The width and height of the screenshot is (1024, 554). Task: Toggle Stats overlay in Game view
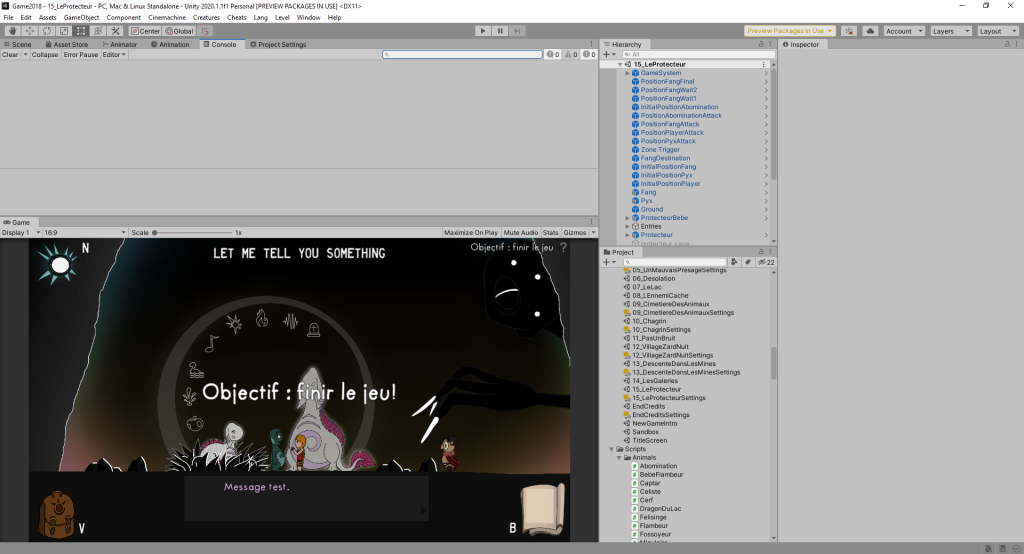coord(551,233)
